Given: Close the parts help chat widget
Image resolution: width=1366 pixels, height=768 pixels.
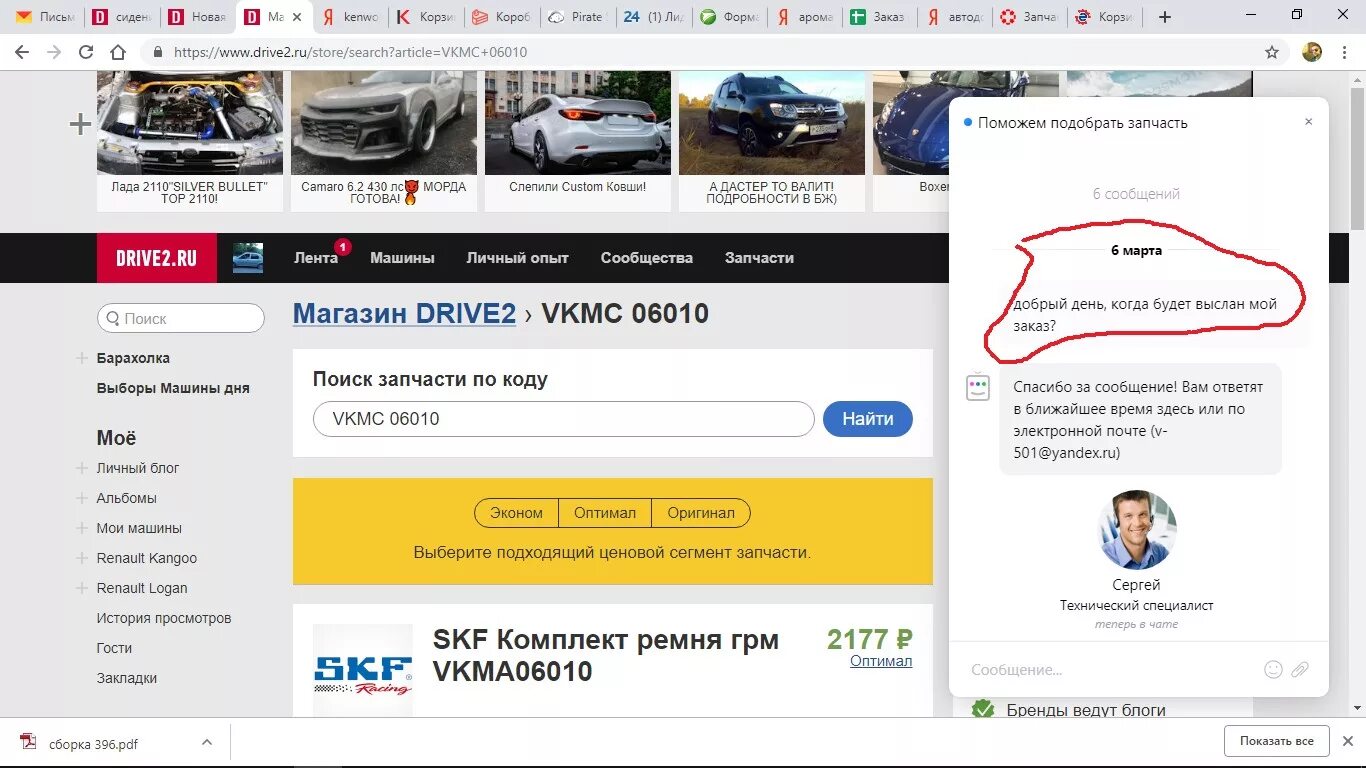Looking at the screenshot, I should click(x=1308, y=122).
